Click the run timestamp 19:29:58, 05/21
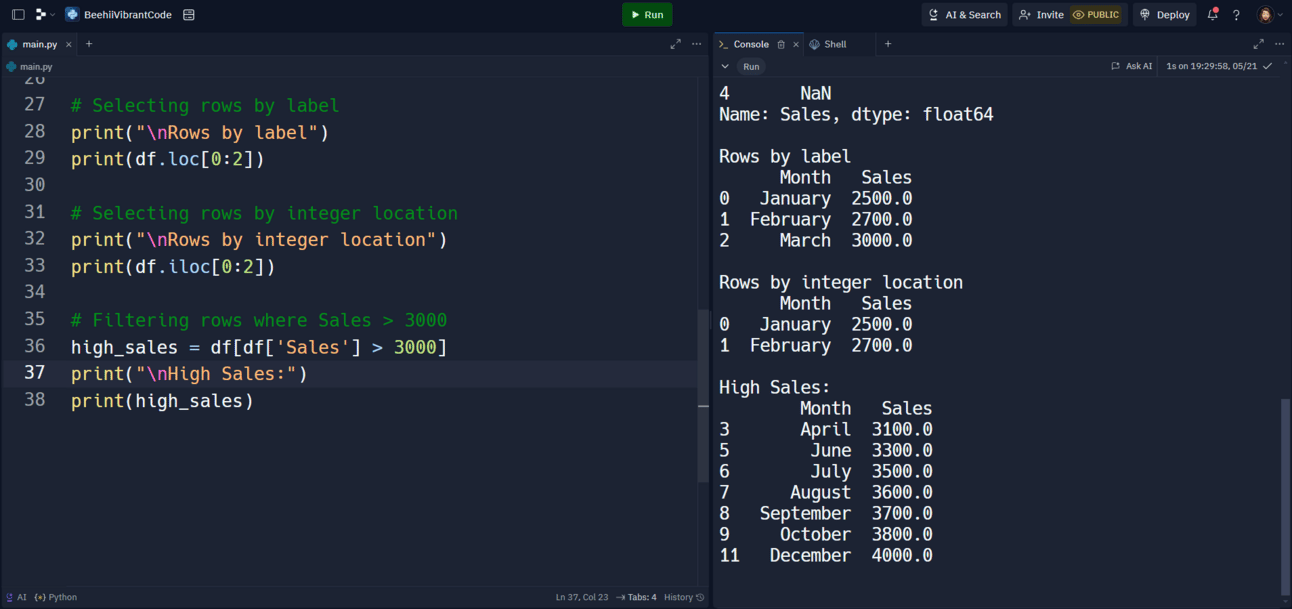Image resolution: width=1292 pixels, height=609 pixels. 1211,66
